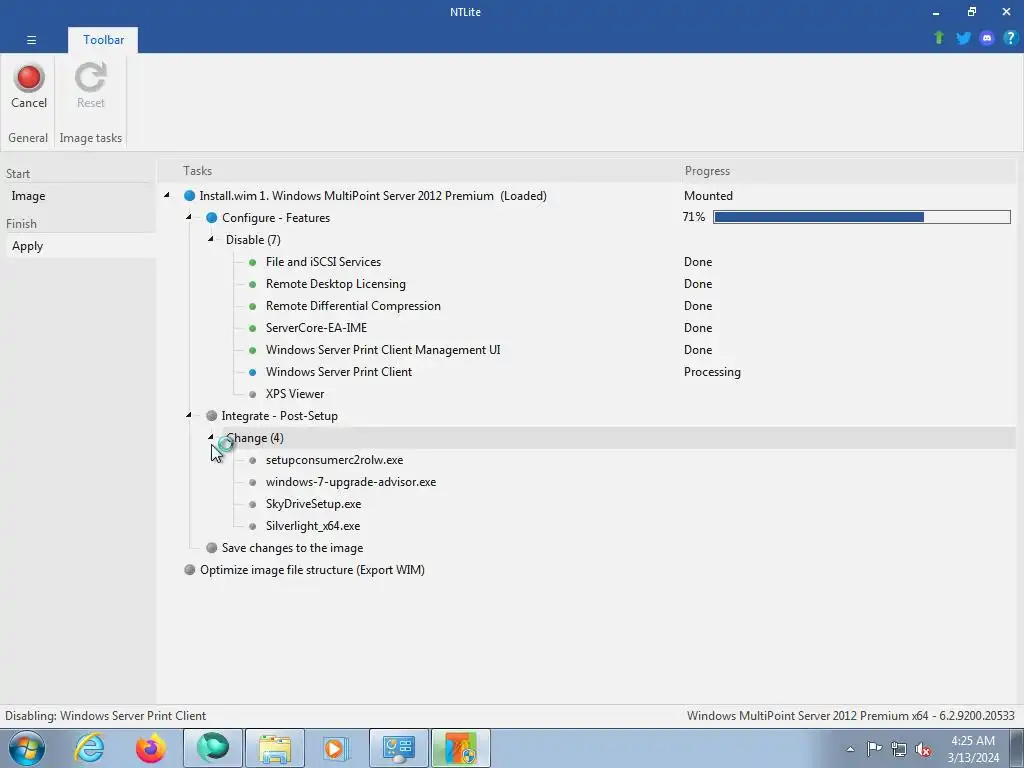The width and height of the screenshot is (1024, 768).
Task: Collapse the Install.wim tree node
Action: [167, 195]
